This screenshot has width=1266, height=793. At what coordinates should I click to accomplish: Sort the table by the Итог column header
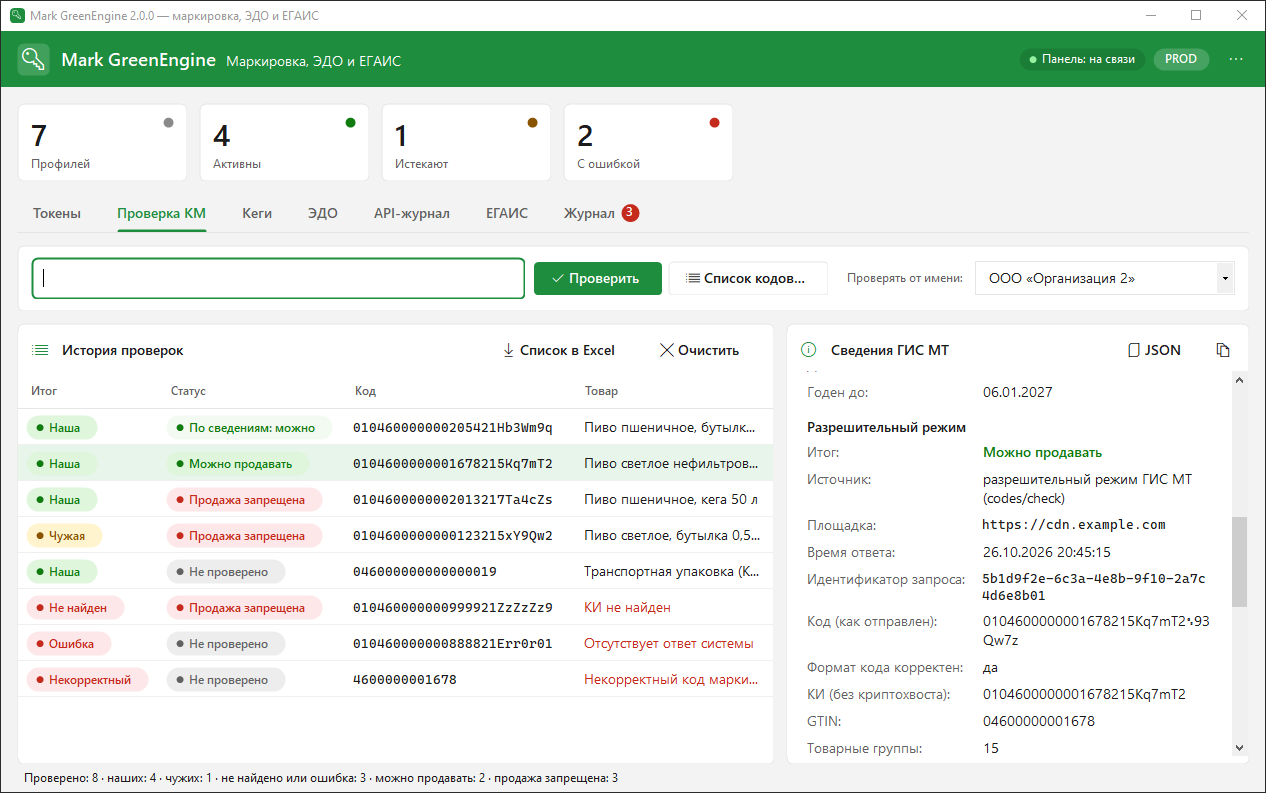[44, 391]
